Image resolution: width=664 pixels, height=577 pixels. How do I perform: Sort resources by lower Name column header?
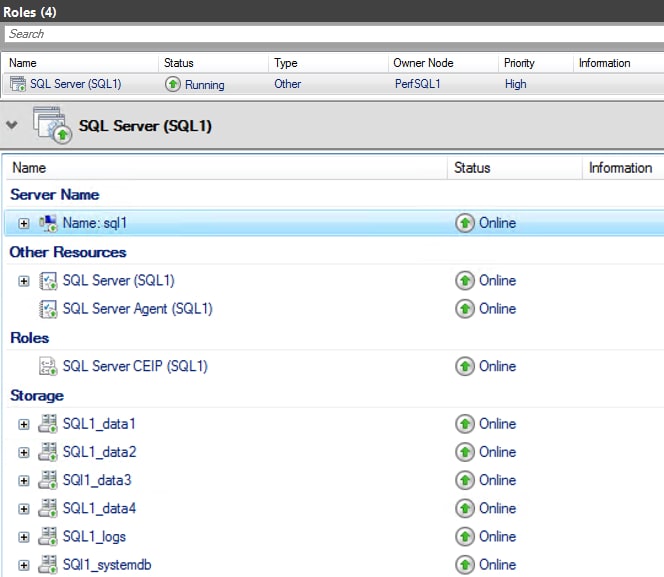click(x=227, y=168)
